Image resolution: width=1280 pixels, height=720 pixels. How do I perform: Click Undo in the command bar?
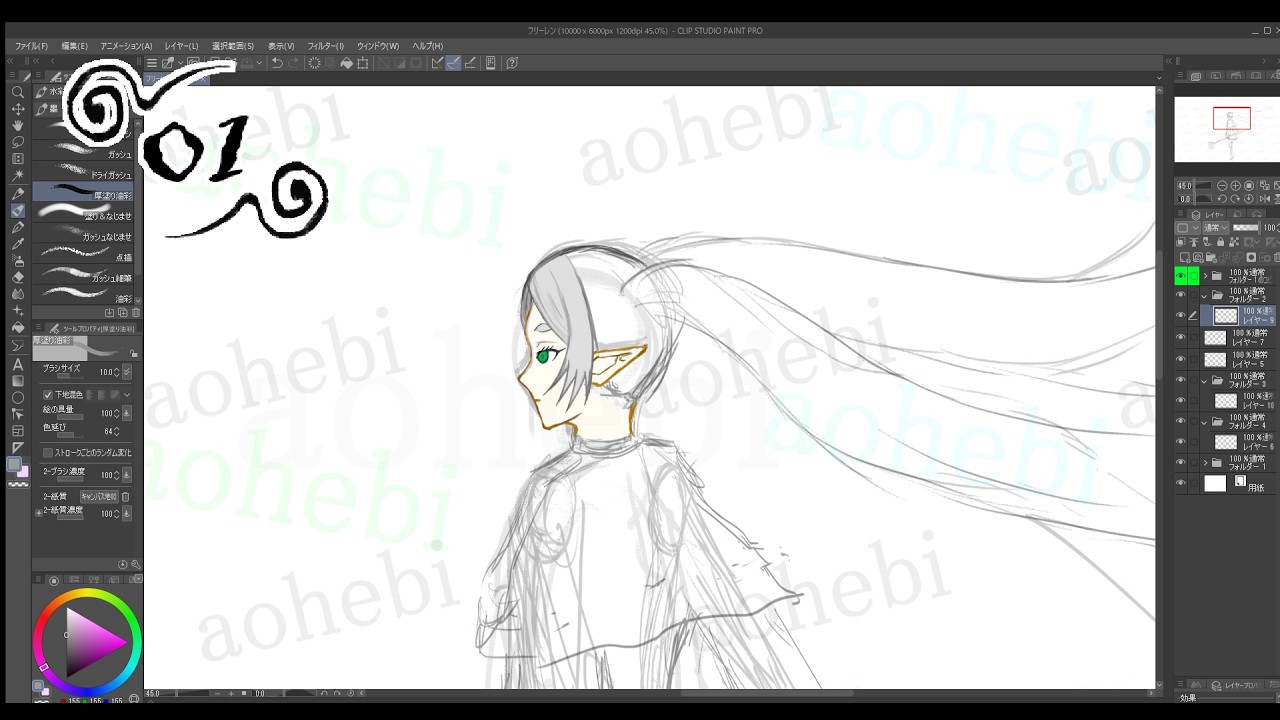tap(277, 63)
